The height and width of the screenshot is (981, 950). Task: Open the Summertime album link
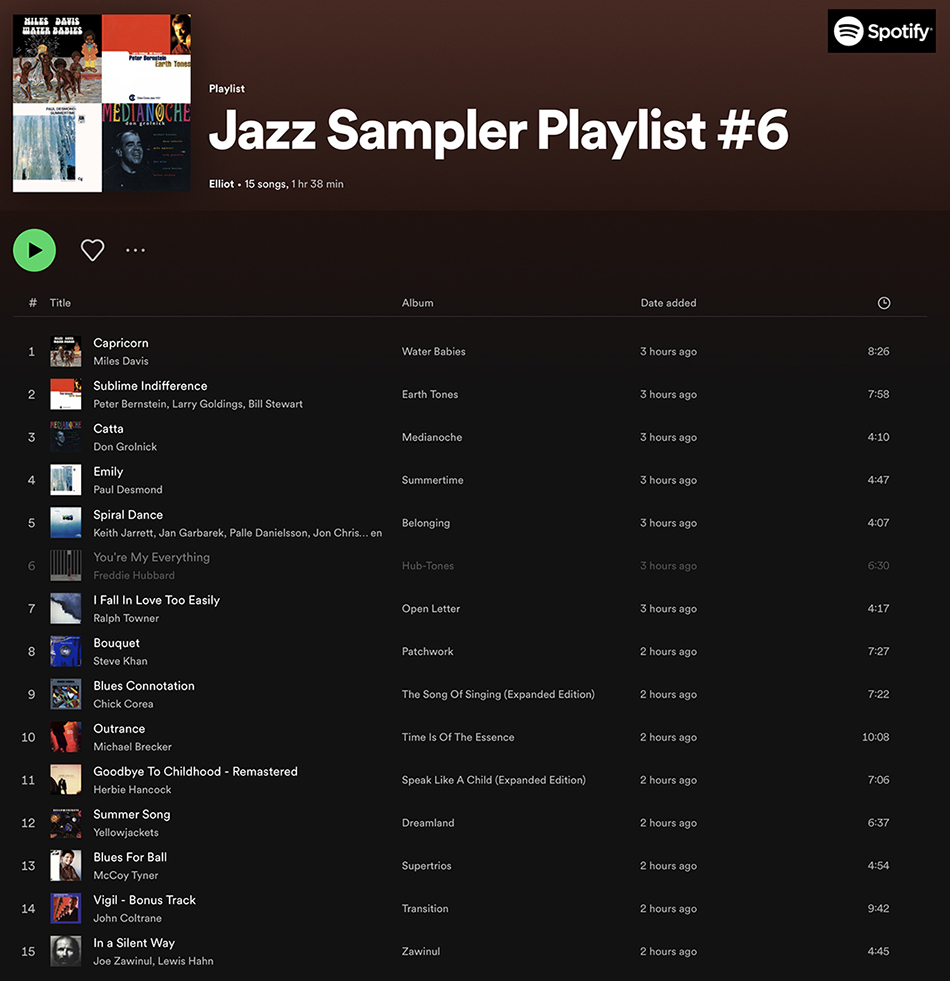(432, 480)
